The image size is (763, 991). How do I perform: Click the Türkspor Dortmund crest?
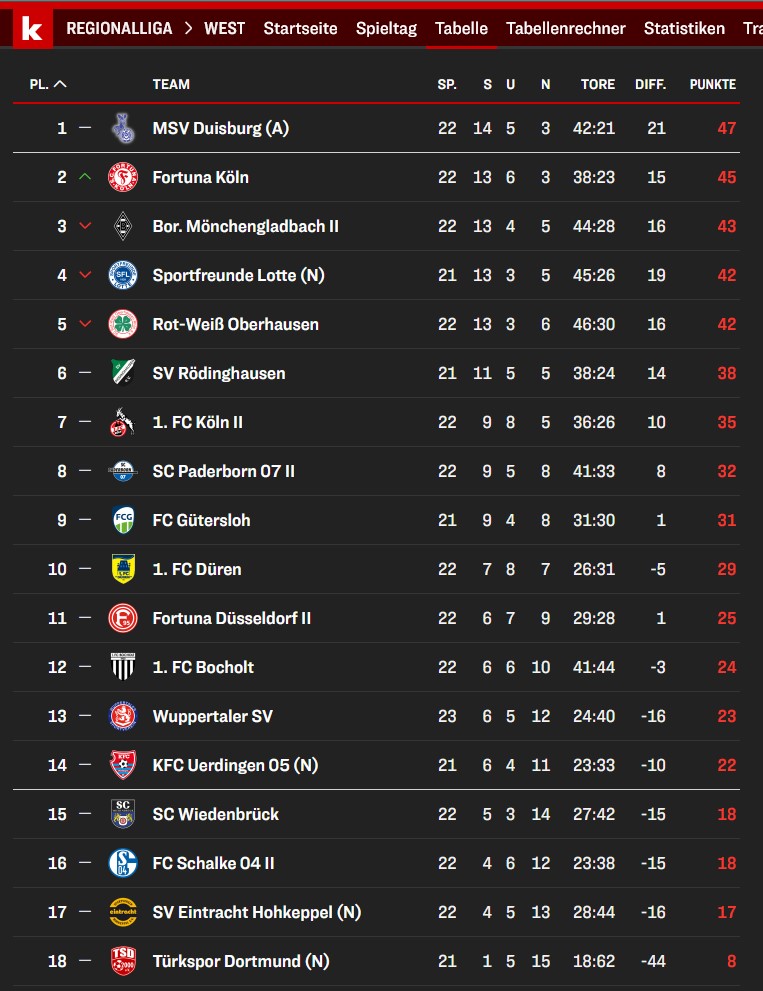pyautogui.click(x=123, y=961)
